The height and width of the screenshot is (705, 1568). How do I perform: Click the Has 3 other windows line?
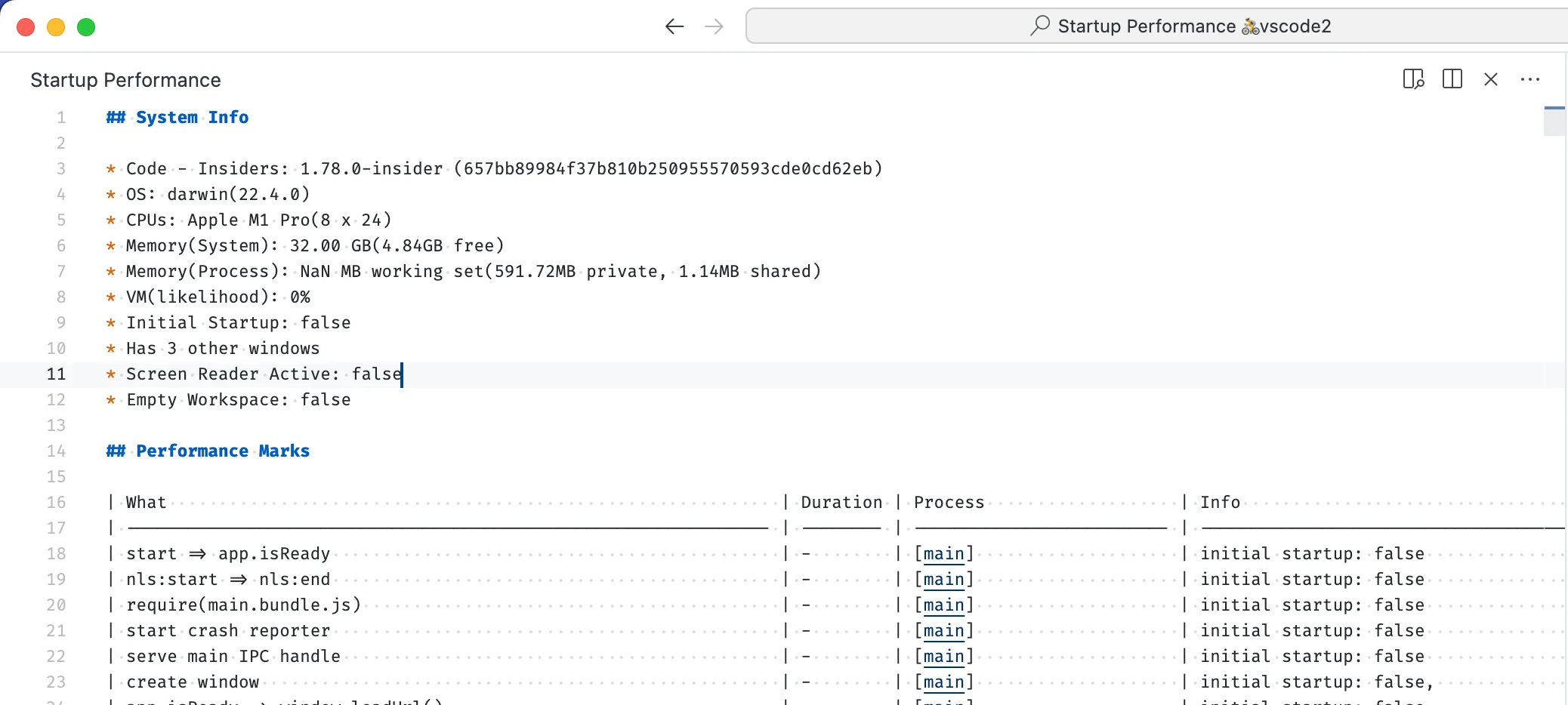click(213, 348)
